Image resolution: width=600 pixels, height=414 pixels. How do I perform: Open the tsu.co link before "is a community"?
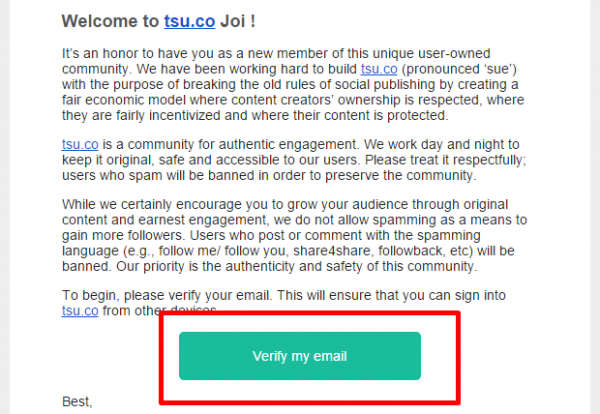pyautogui.click(x=80, y=144)
